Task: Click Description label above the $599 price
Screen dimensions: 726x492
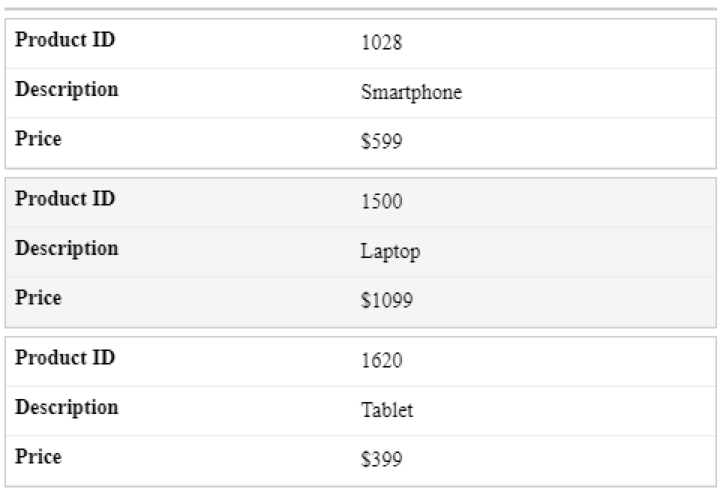Action: [x=67, y=90]
